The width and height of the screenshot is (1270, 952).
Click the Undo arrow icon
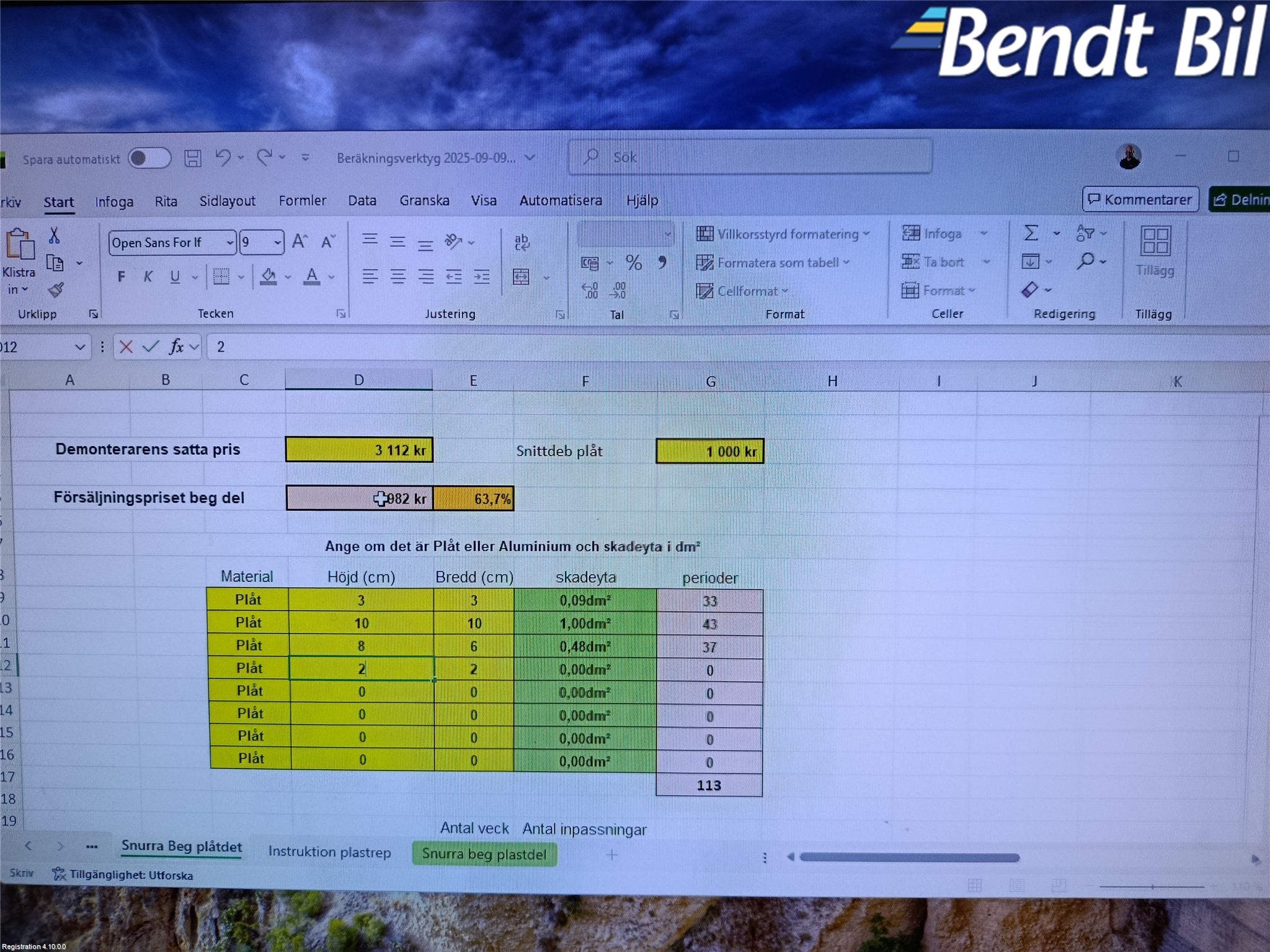223,157
